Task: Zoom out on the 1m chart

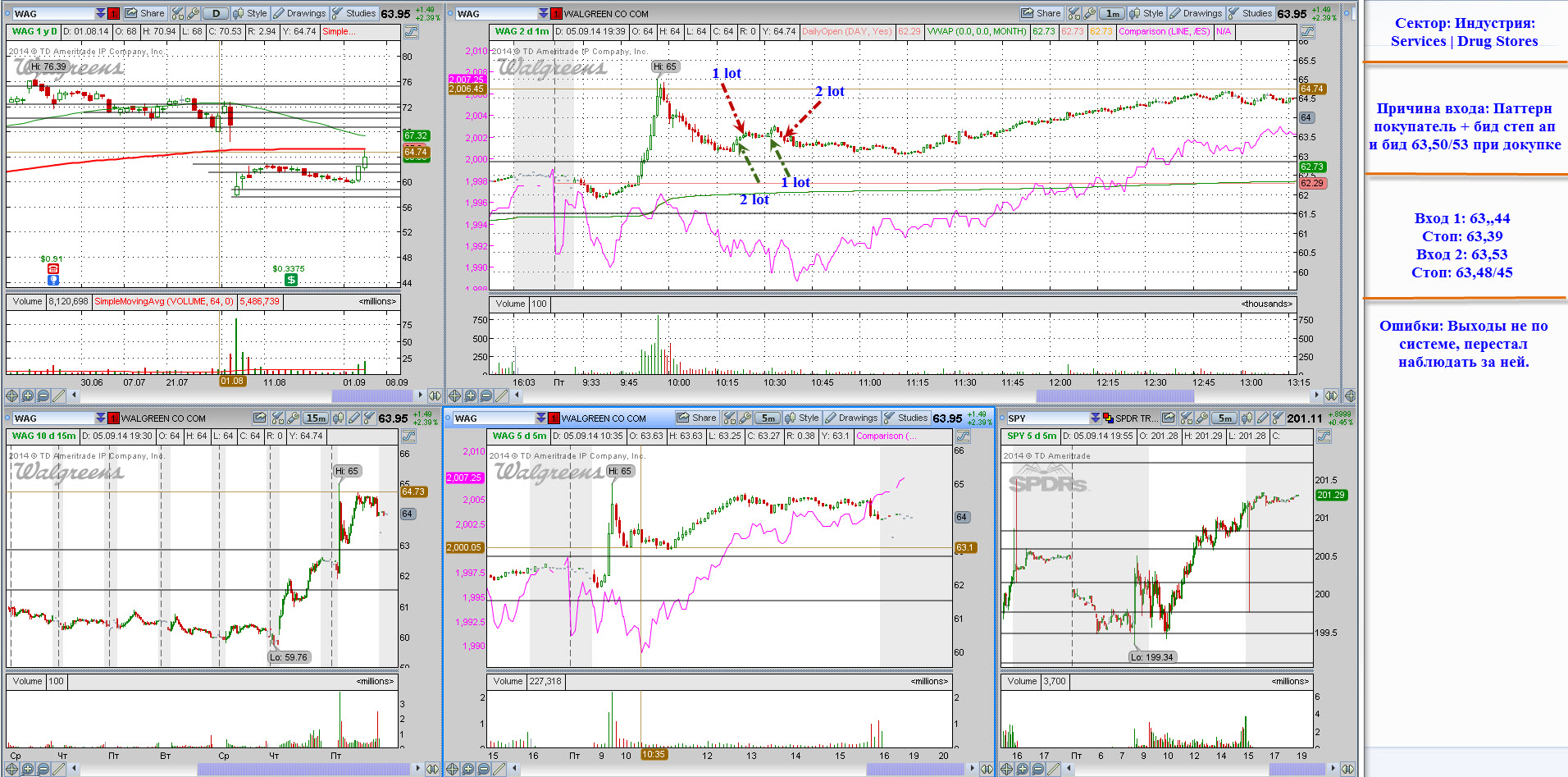Action: (486, 395)
